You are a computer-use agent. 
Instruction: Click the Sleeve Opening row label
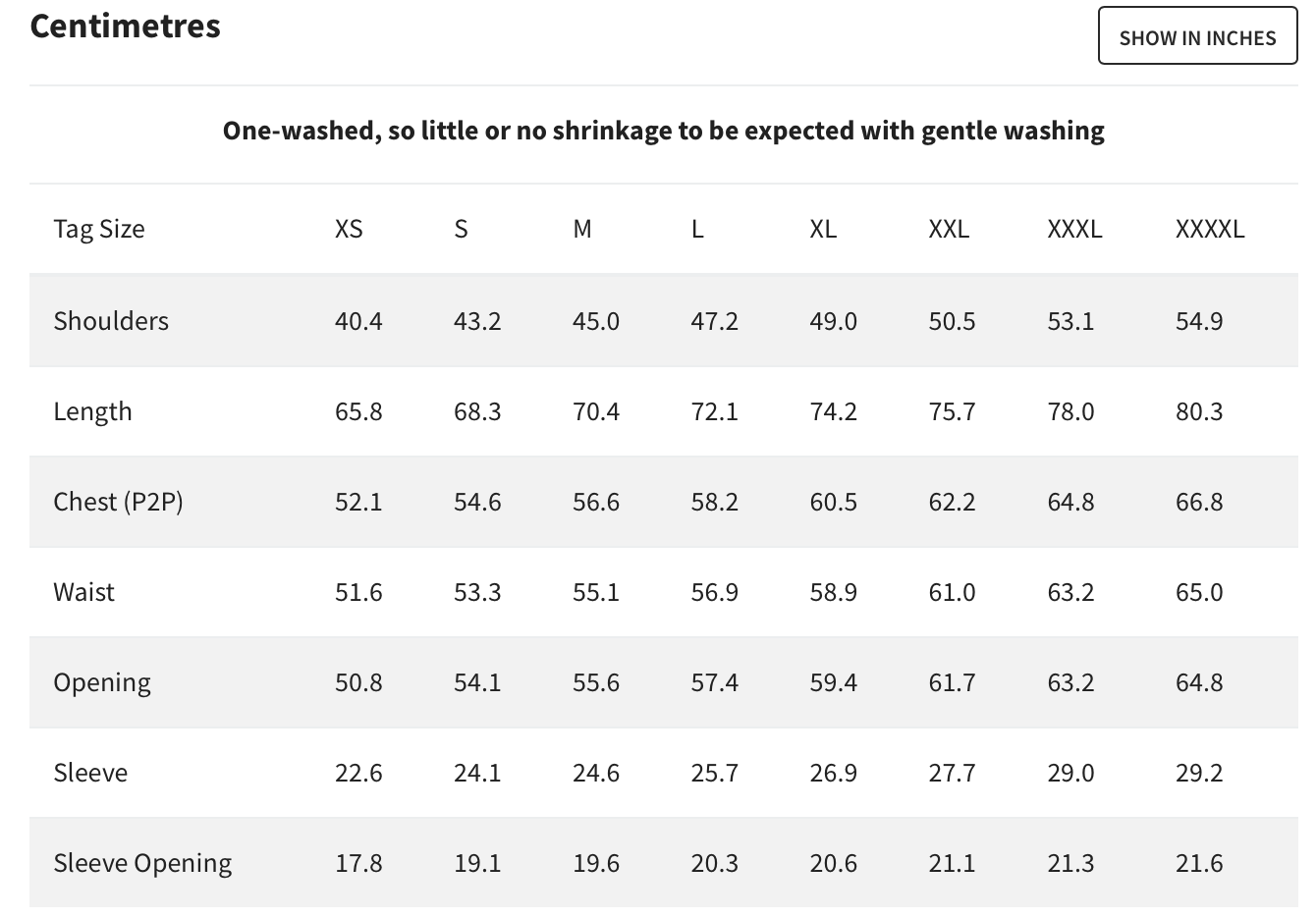142,863
